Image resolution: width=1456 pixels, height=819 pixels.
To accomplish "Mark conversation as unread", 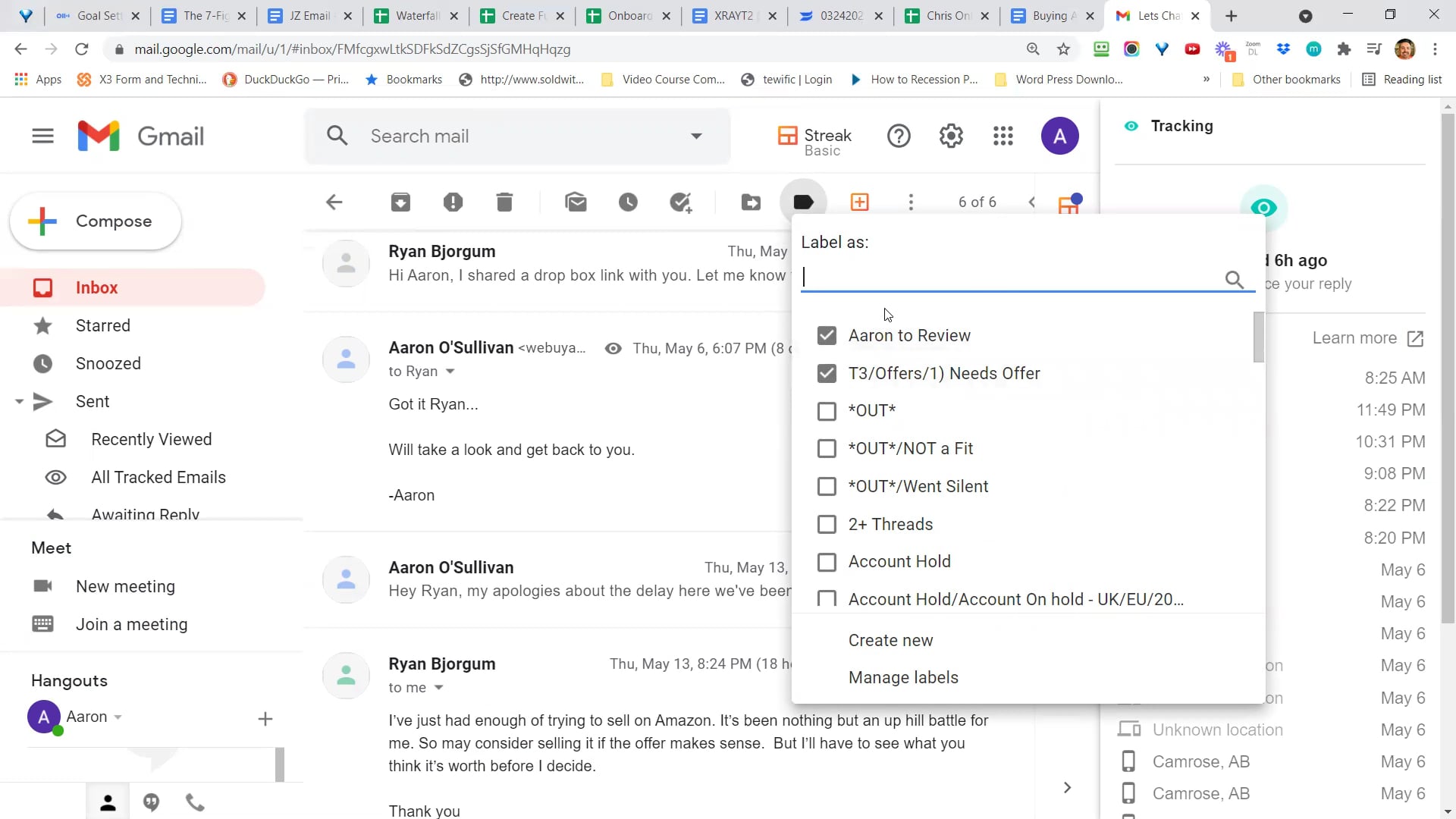I will [576, 202].
